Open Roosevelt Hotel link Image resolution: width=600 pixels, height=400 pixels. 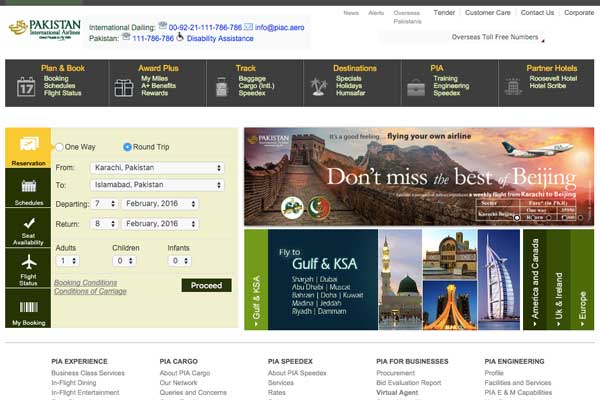tap(553, 78)
